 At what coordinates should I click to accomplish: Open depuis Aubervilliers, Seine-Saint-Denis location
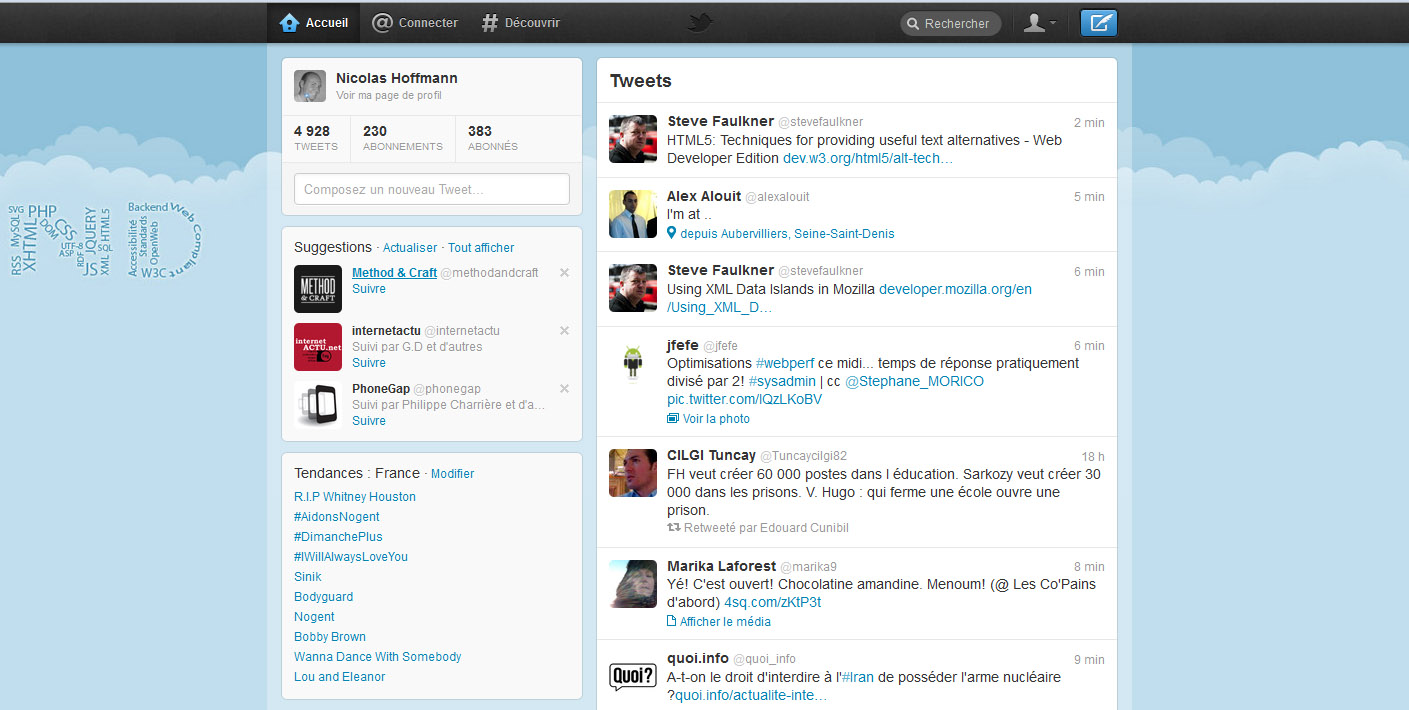coord(787,234)
